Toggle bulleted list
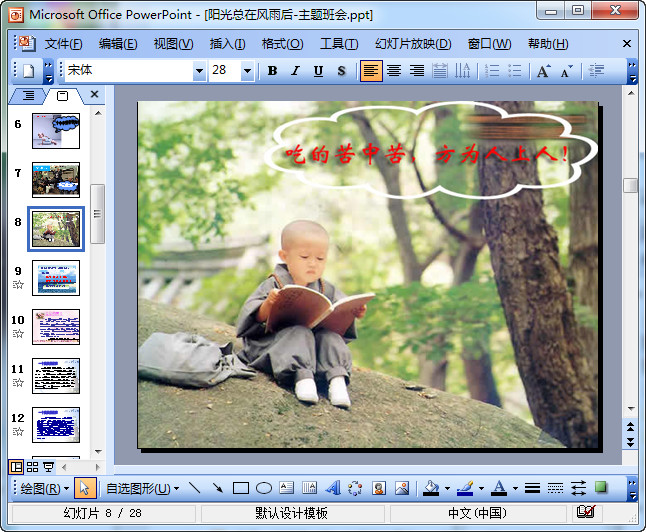646x532 pixels. [515, 71]
